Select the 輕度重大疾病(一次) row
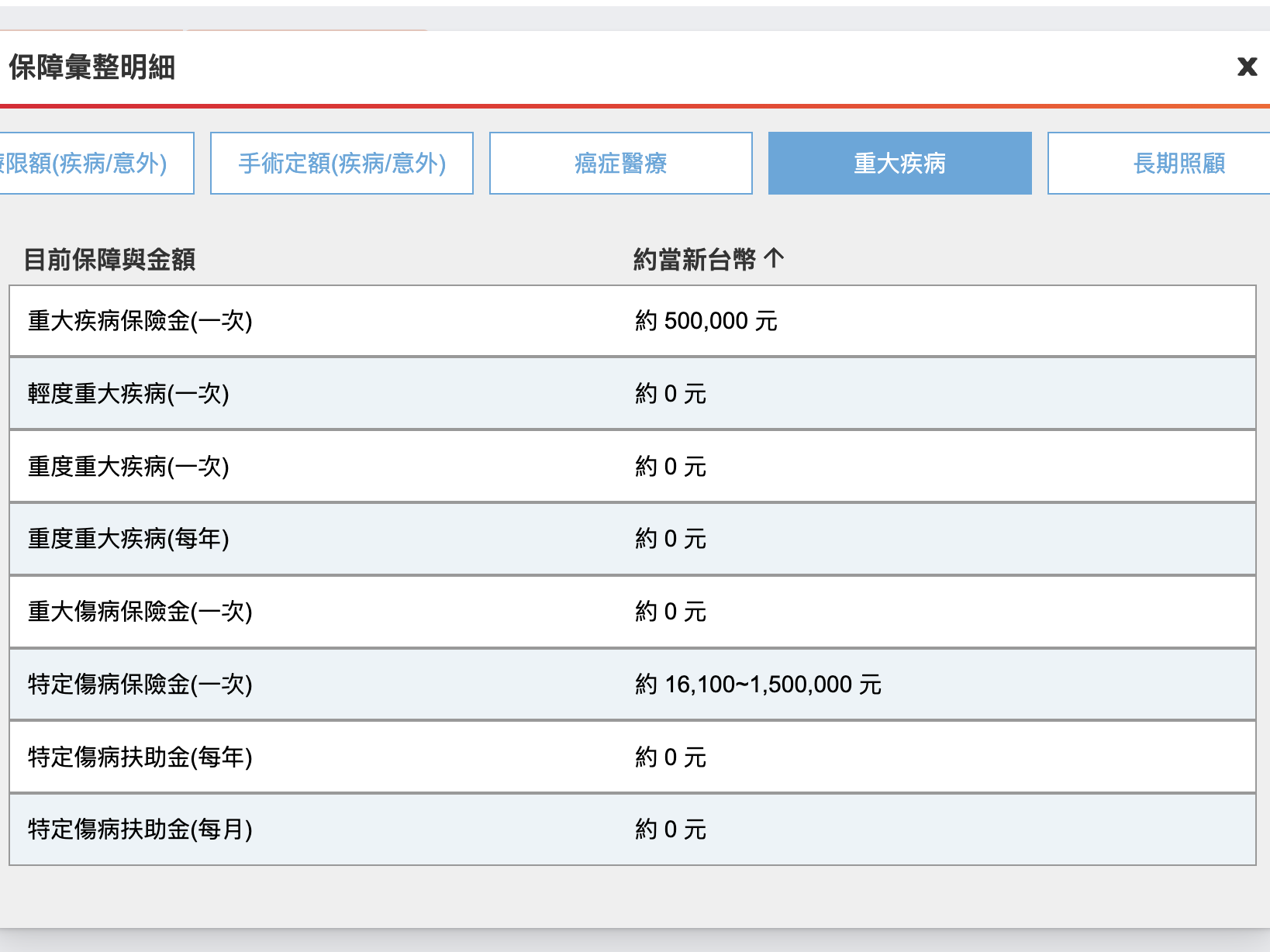Screen dimensions: 1270x952 pyautogui.click(x=129, y=394)
